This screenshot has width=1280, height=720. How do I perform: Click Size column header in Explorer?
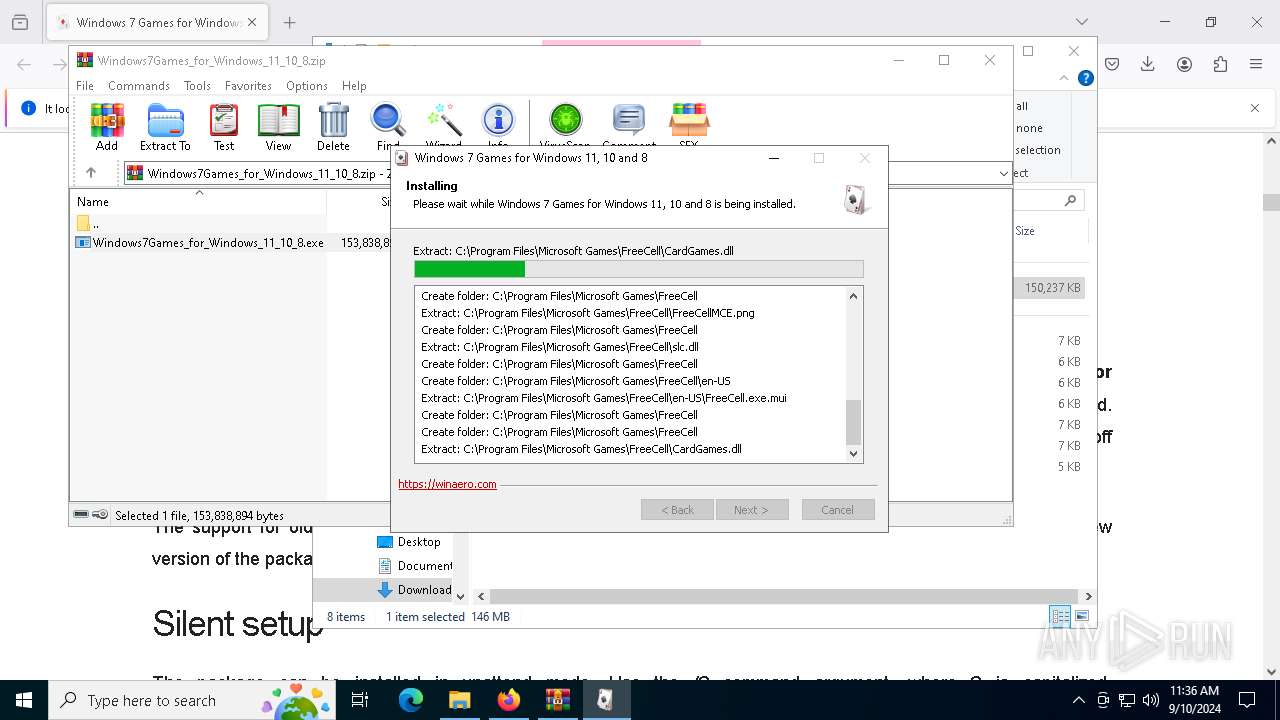click(x=1025, y=231)
